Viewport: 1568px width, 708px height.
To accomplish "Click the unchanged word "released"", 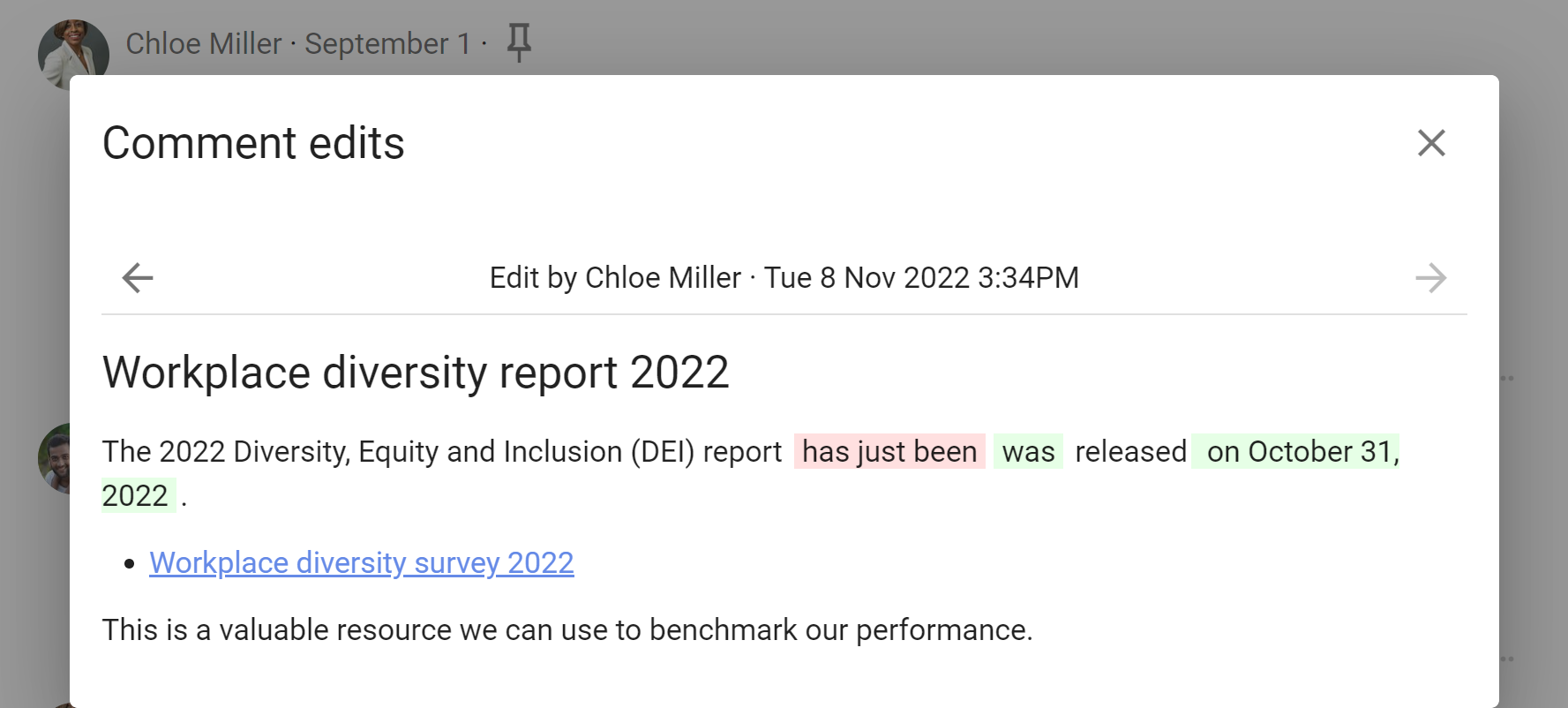I will coord(1129,451).
